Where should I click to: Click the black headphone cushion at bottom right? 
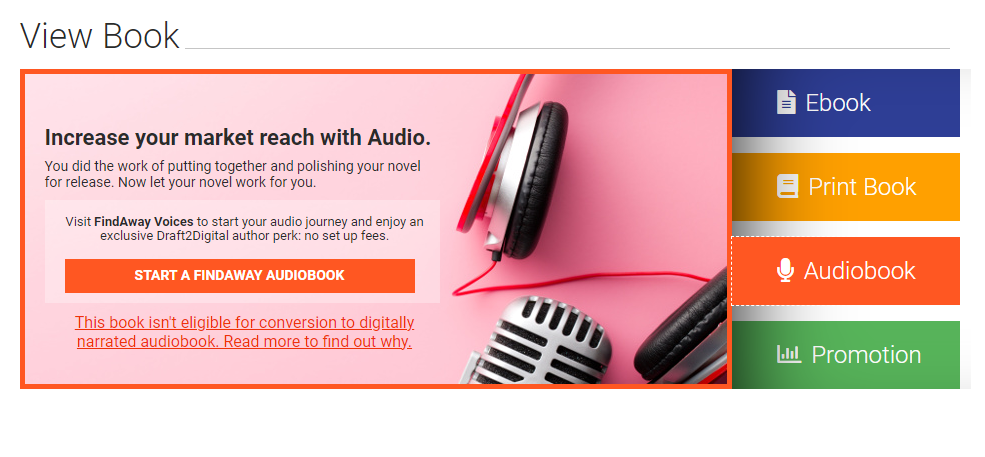682,327
